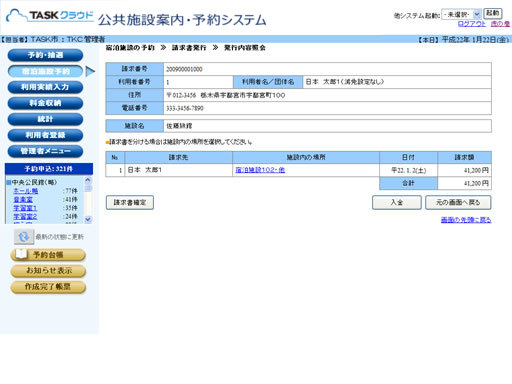Viewport: 512px width, 384px height.
Task: Click the blue arrow beside 宿泊施設予約
Action: tap(90, 71)
